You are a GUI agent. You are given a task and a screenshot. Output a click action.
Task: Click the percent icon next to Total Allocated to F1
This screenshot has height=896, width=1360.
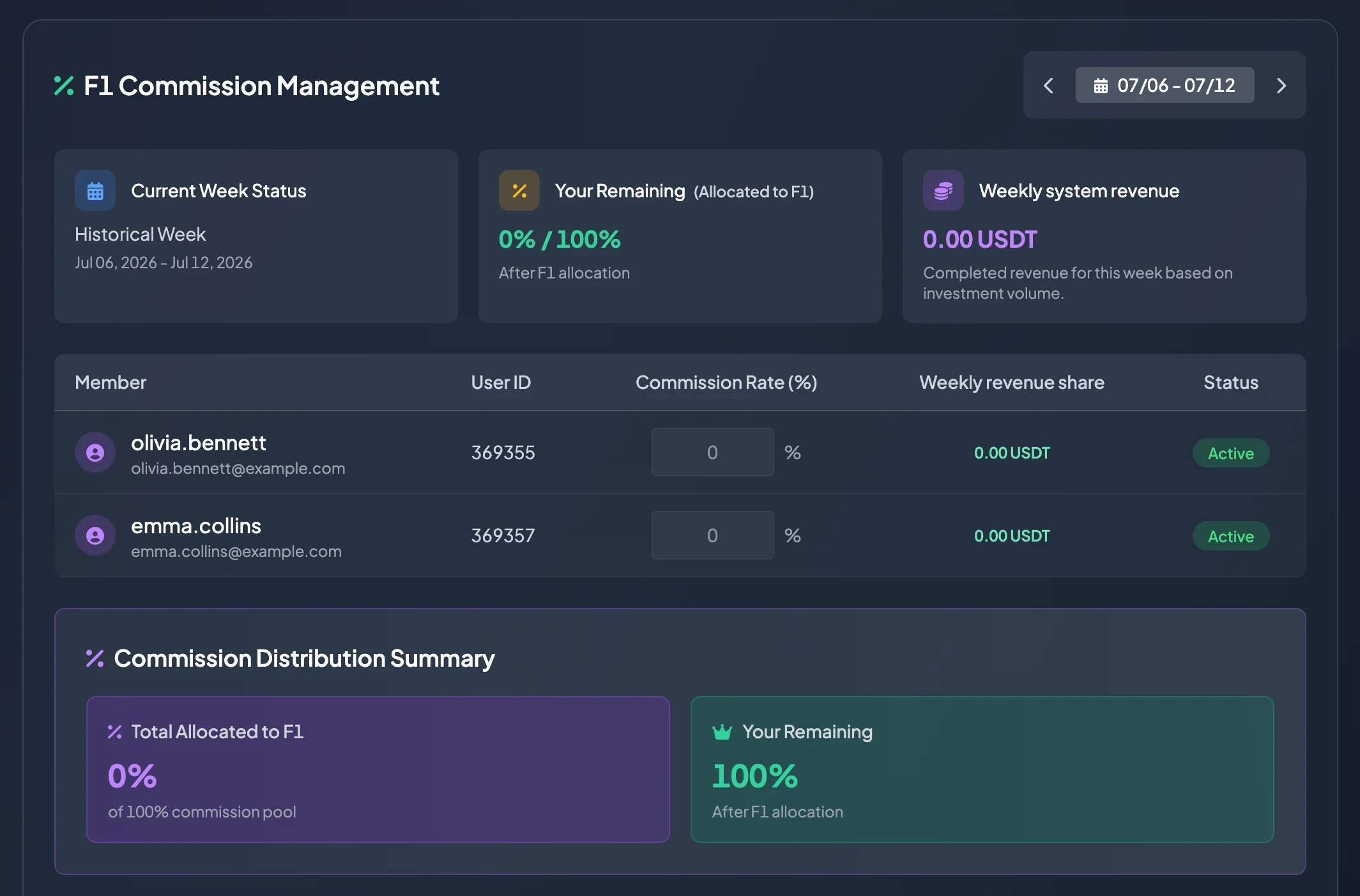coord(115,732)
